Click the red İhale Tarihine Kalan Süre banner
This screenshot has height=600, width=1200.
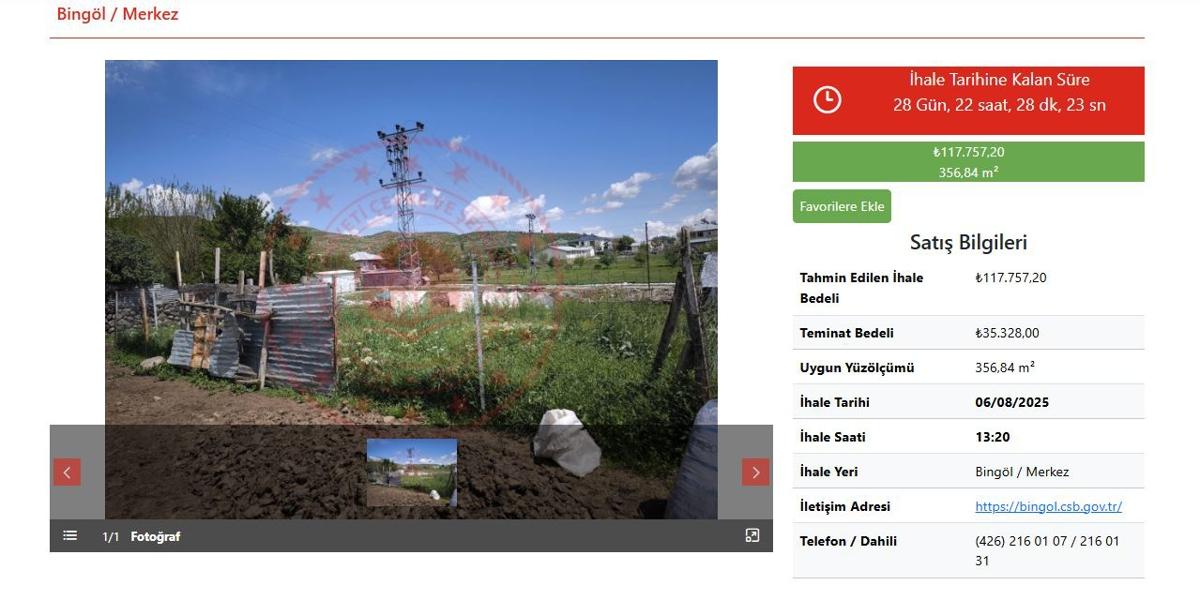968,100
